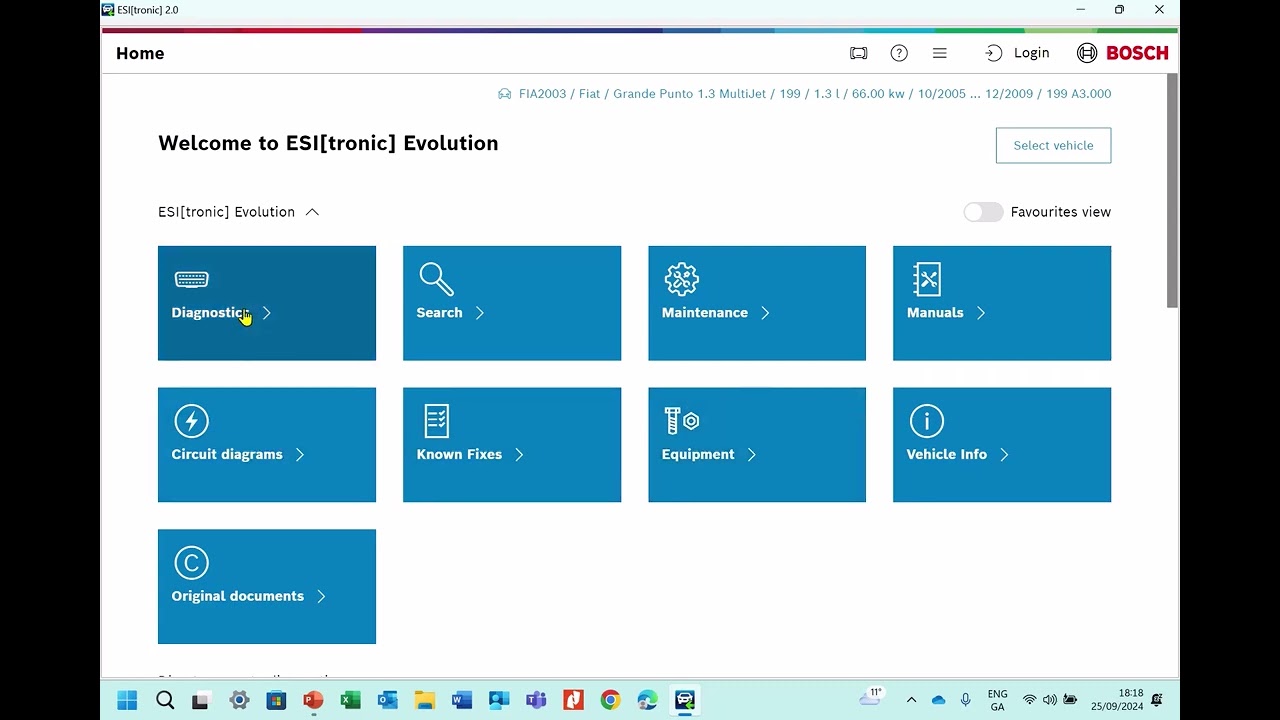Click the Bosch logo
Image resolution: width=1280 pixels, height=720 pixels.
(x=1122, y=53)
